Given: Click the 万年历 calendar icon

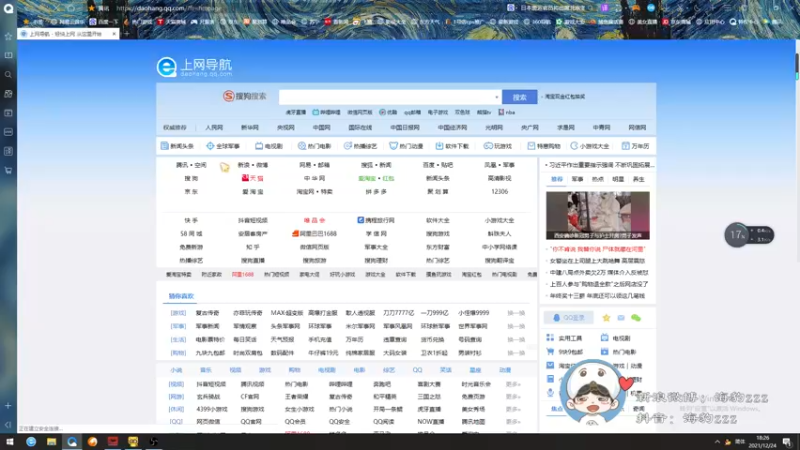Looking at the screenshot, I should [625, 146].
